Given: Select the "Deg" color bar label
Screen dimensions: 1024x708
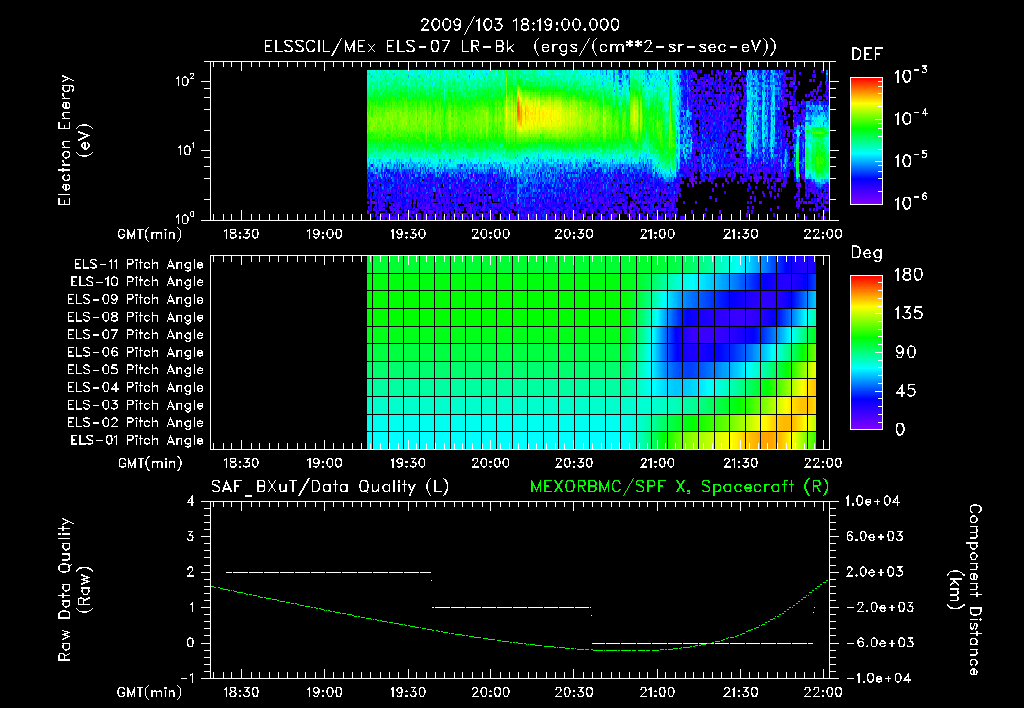Looking at the screenshot, I should click(867, 253).
